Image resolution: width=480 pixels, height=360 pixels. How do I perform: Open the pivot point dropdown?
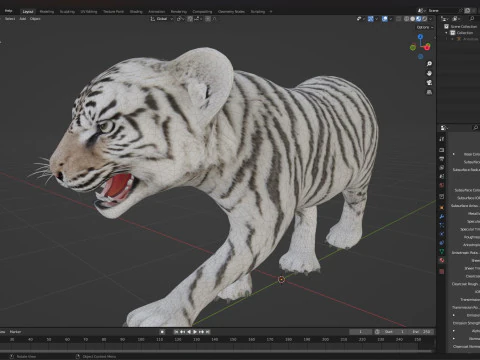point(181,19)
